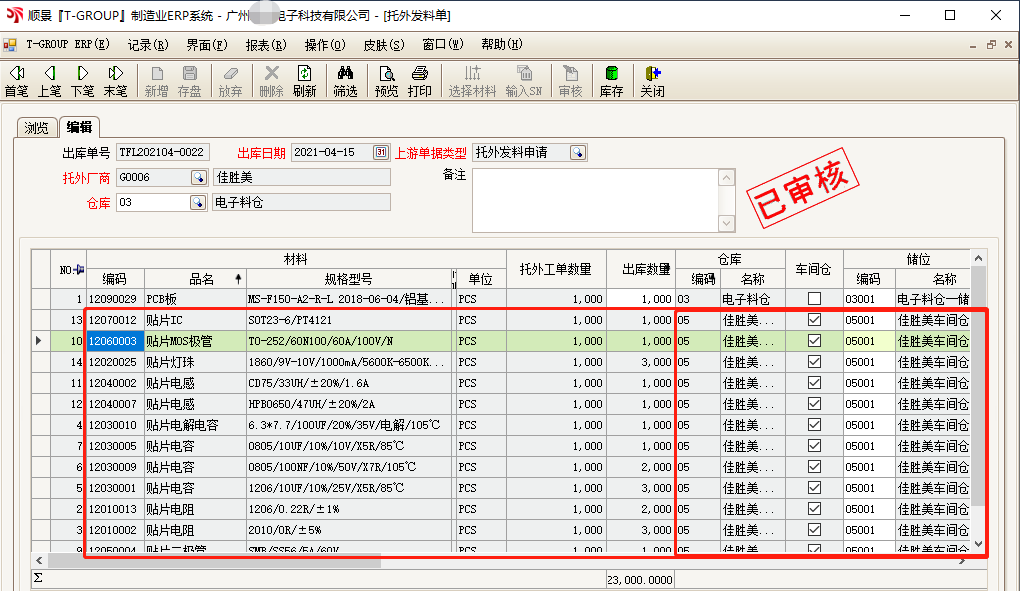The height and width of the screenshot is (591, 1020).
Task: Click the 关闭 exit icon
Action: pyautogui.click(x=652, y=81)
